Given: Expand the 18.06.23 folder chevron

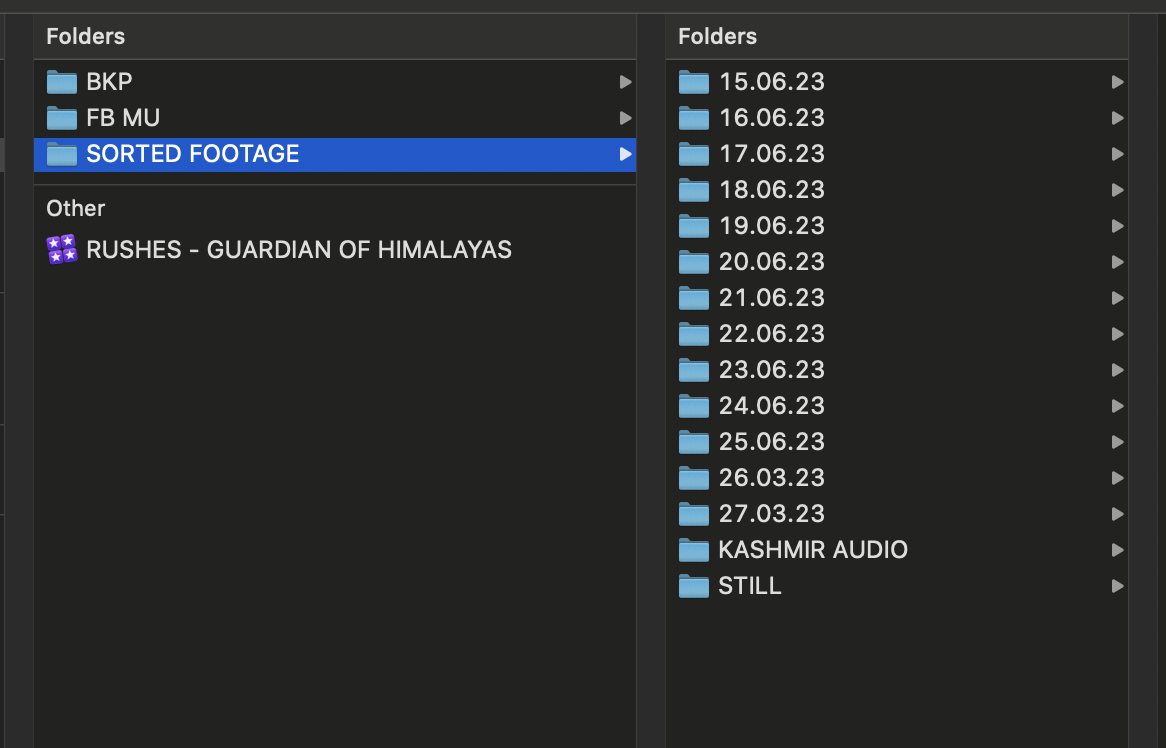Looking at the screenshot, I should [x=1117, y=190].
